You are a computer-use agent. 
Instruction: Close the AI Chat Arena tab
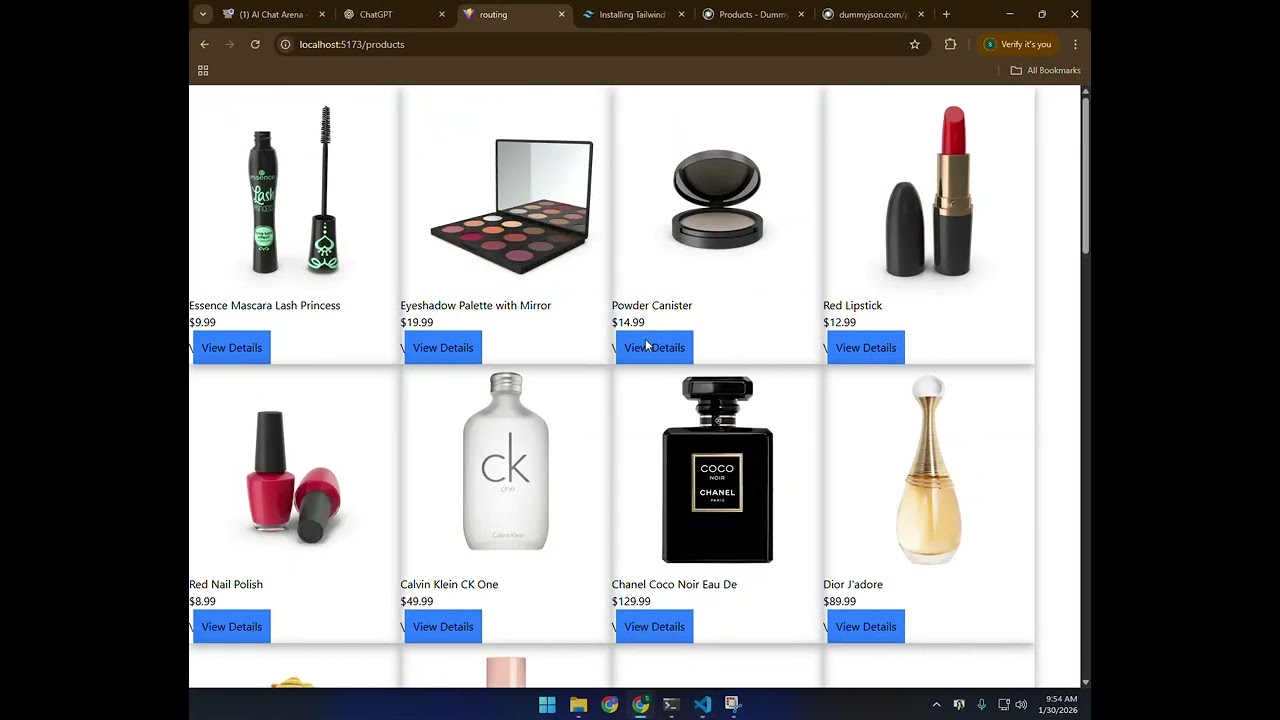(322, 14)
